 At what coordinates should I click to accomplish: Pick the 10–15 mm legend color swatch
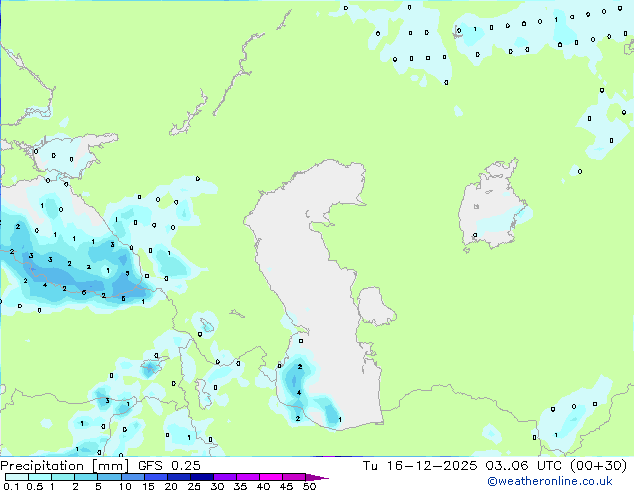pyautogui.click(x=132, y=477)
